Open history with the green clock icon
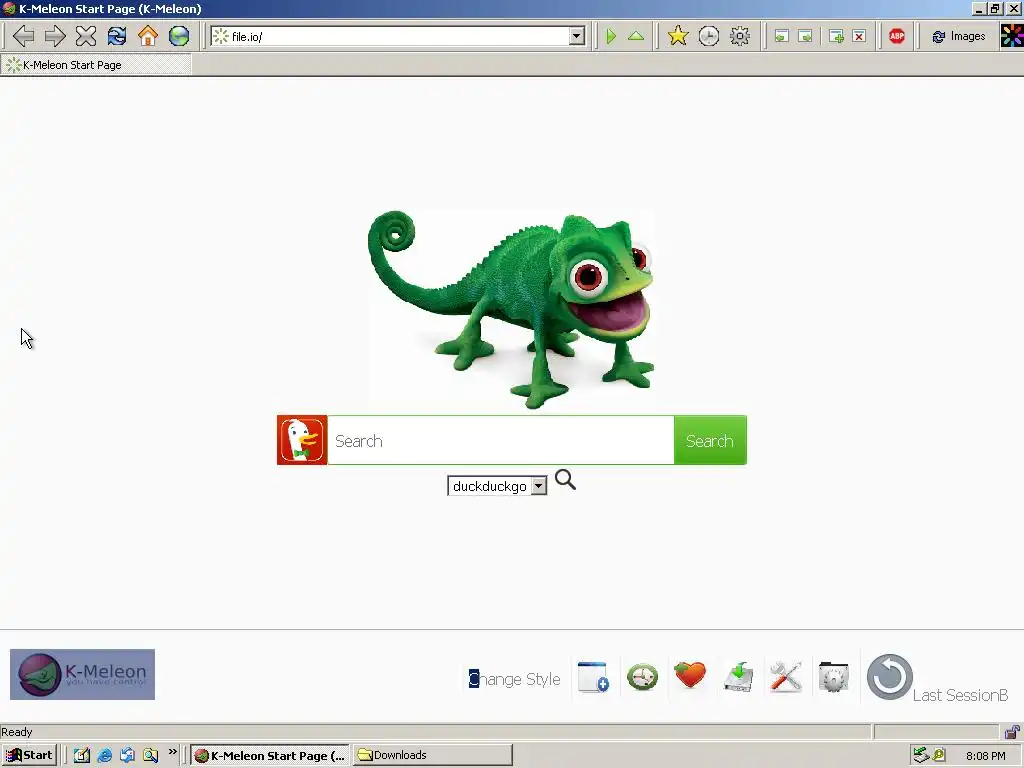 point(643,677)
